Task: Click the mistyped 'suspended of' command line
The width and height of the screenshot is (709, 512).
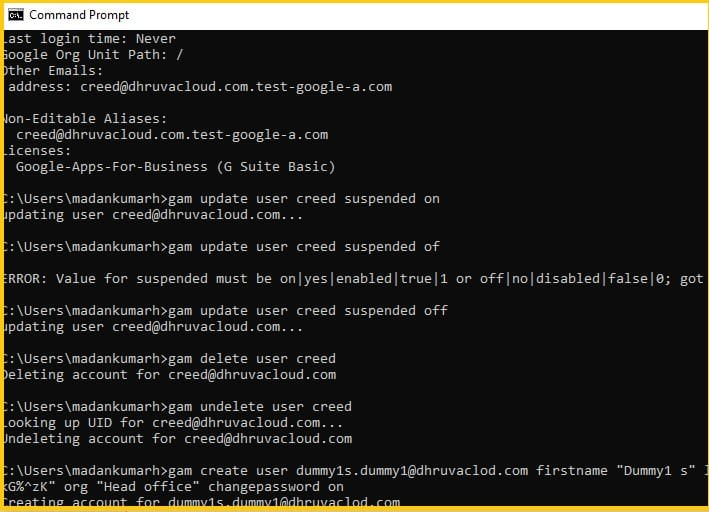Action: tap(220, 246)
